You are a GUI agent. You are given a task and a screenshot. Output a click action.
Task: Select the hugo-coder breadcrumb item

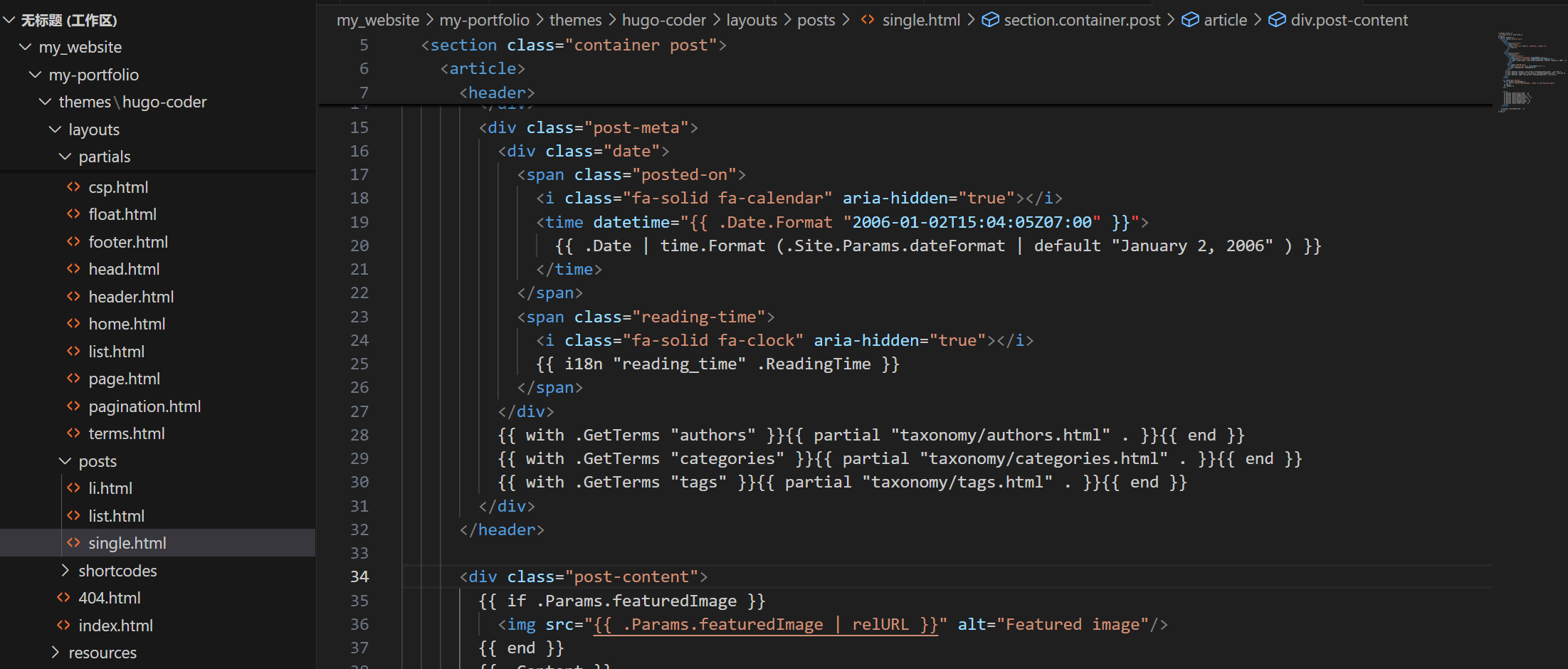663,20
